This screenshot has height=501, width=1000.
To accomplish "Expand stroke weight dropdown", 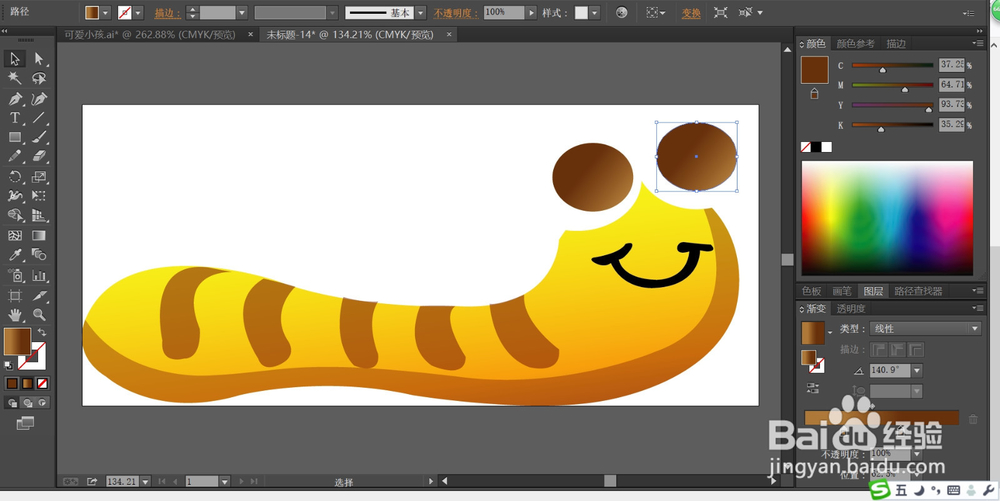I will pos(242,13).
